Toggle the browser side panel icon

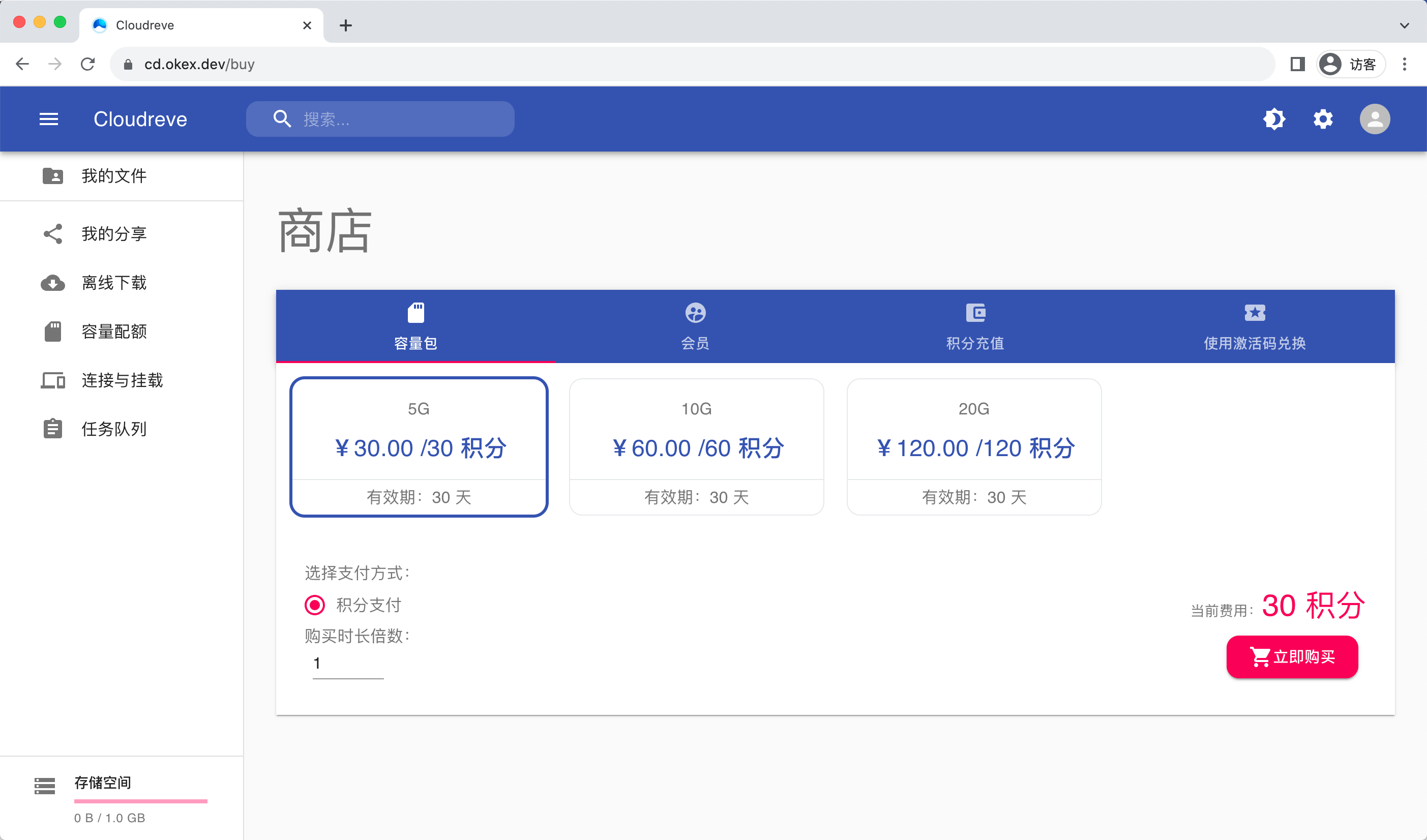click(1297, 64)
